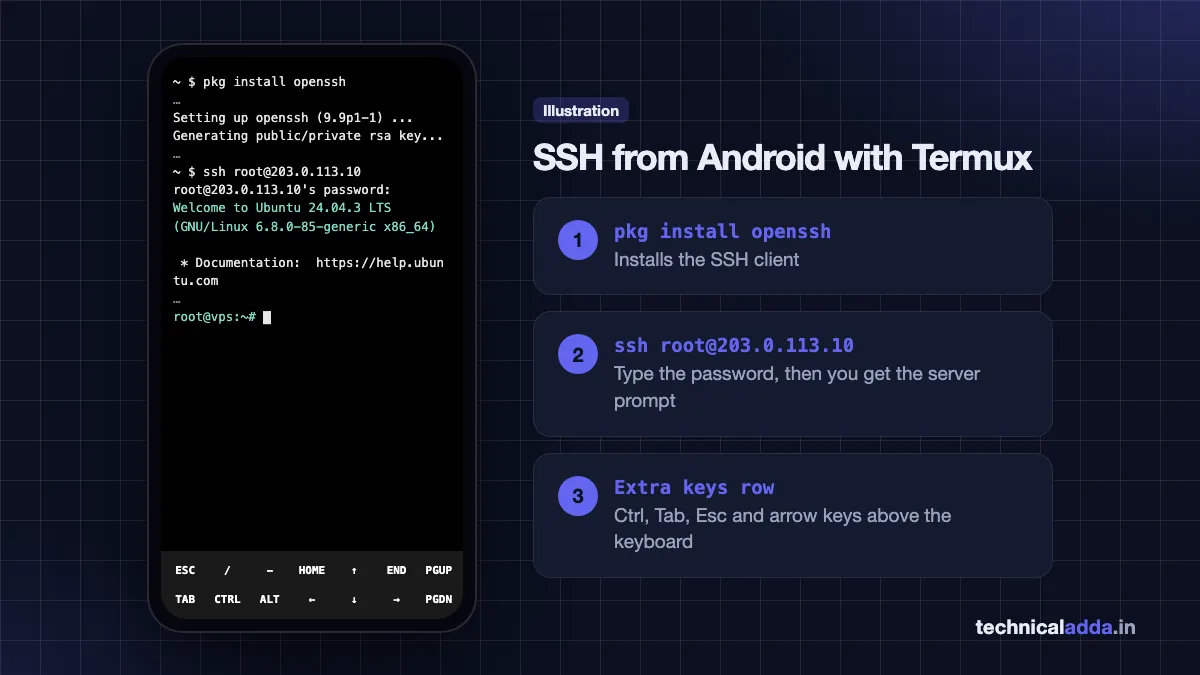
Task: Tap the dash key in the extra row
Action: click(270, 570)
